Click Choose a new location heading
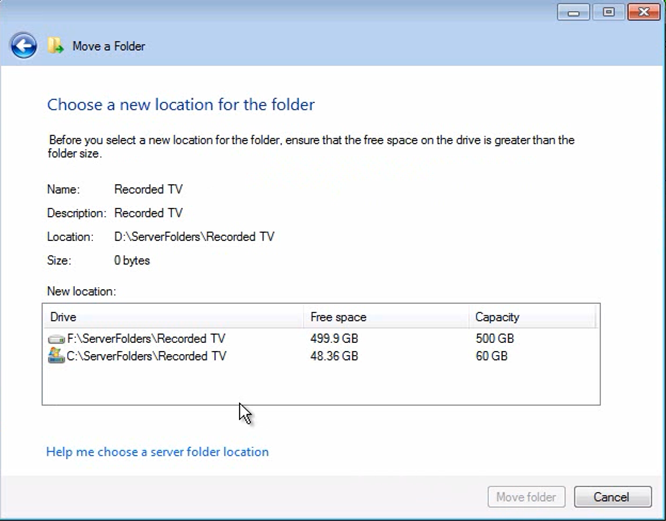Screen dimensions: 666x521 [181, 105]
